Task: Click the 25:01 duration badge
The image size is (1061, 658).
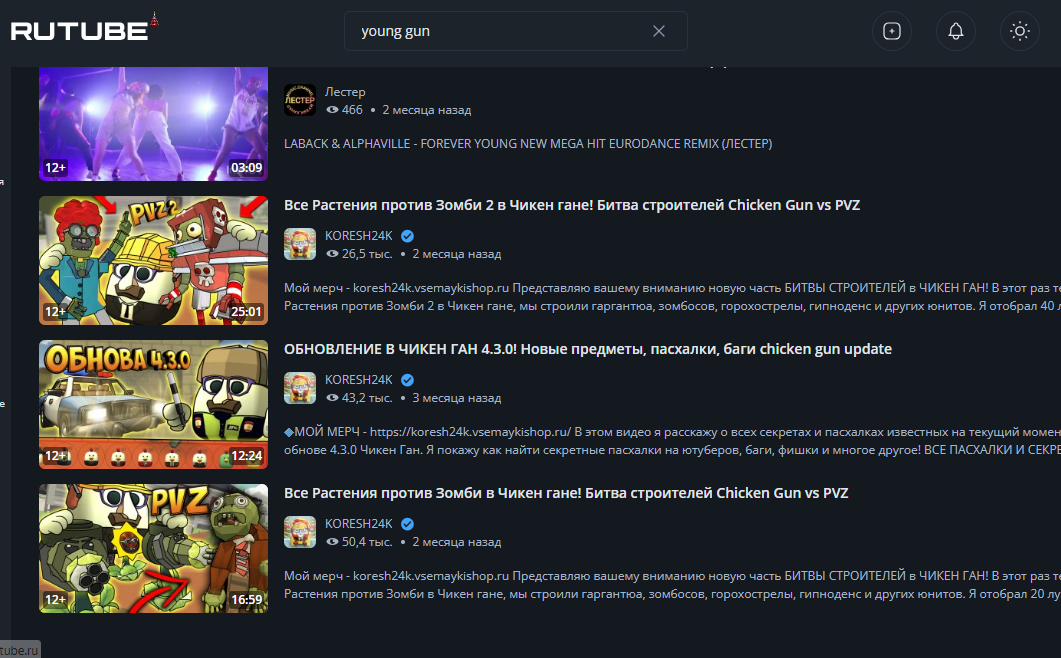Action: [246, 312]
